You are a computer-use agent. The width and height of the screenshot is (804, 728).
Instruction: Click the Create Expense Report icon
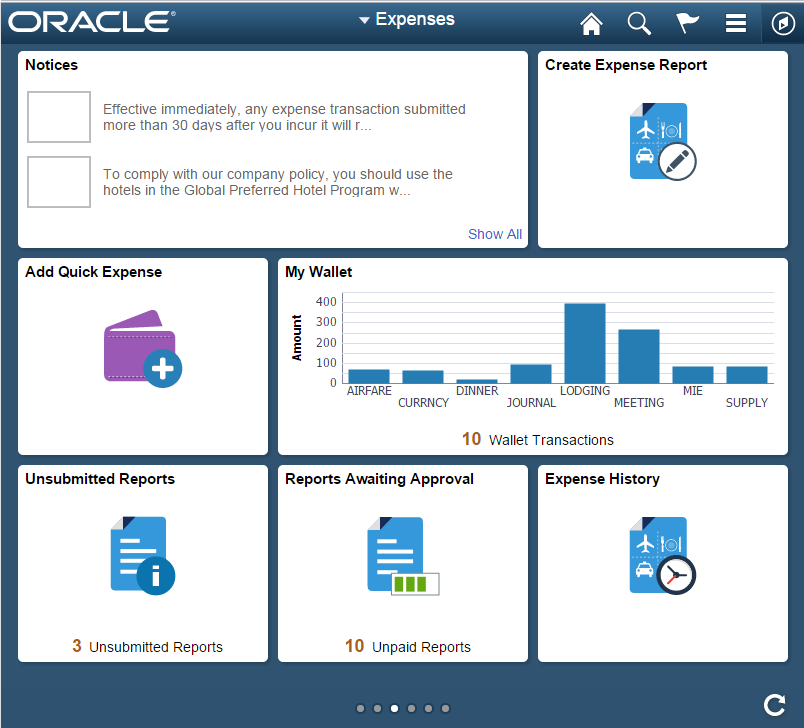[x=662, y=141]
